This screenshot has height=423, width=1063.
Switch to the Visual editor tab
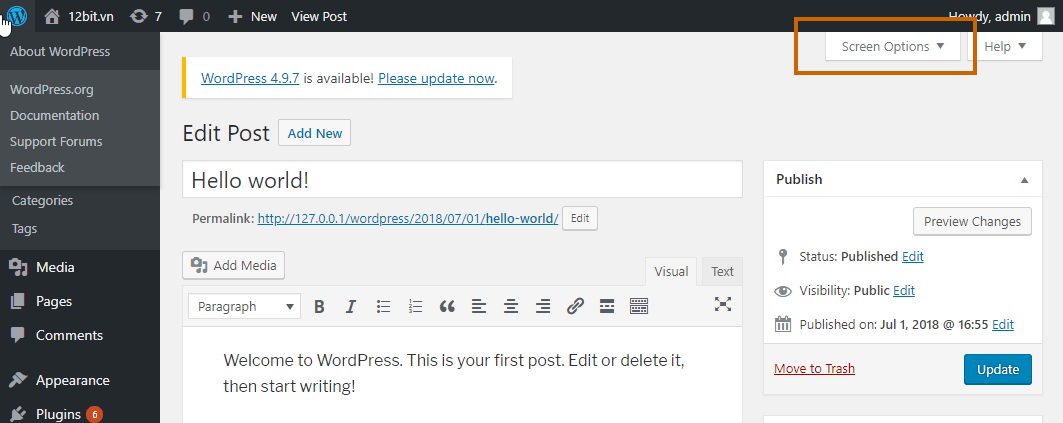pyautogui.click(x=671, y=272)
